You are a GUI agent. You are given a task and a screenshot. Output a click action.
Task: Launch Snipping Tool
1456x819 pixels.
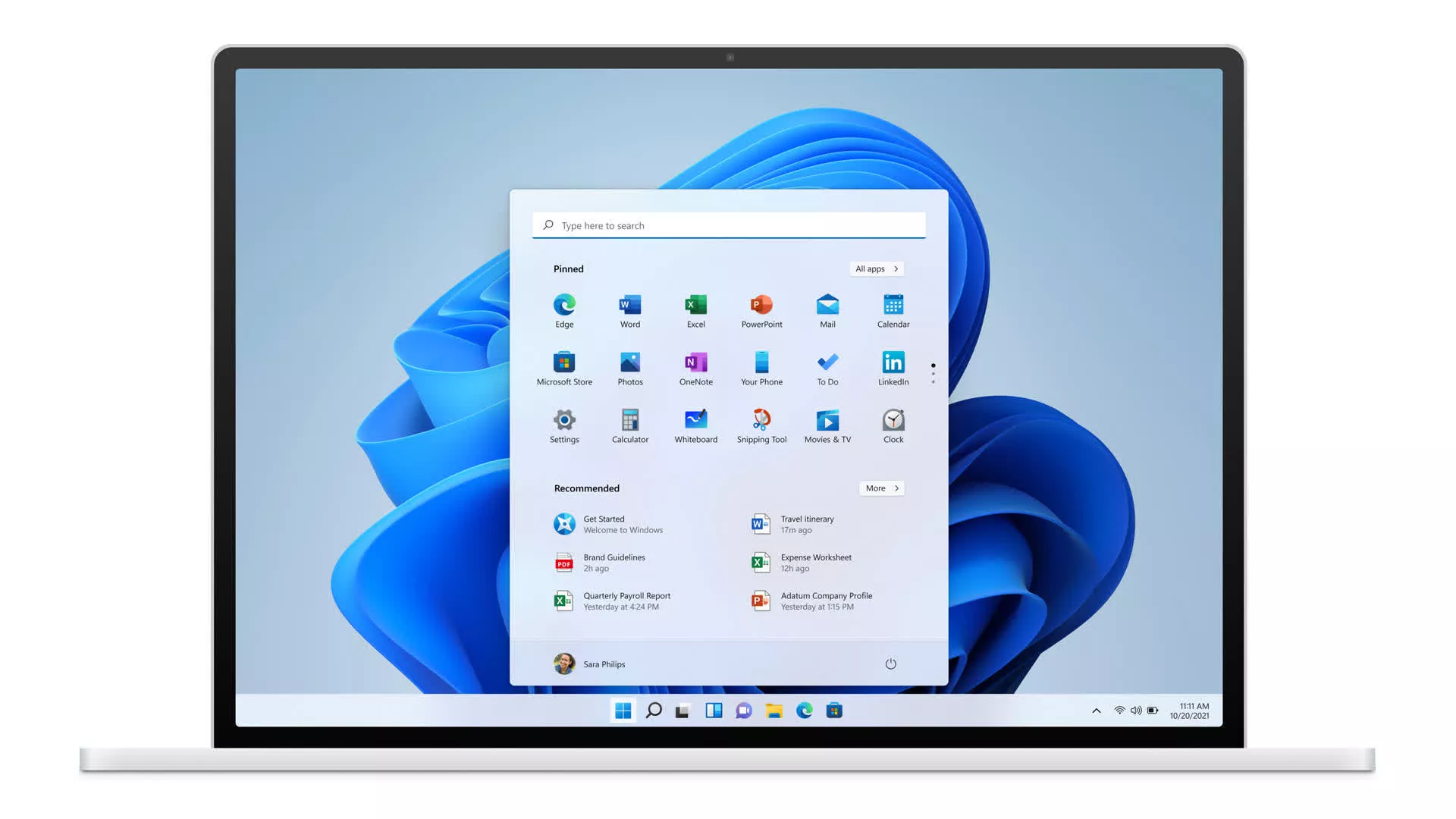[x=761, y=425]
